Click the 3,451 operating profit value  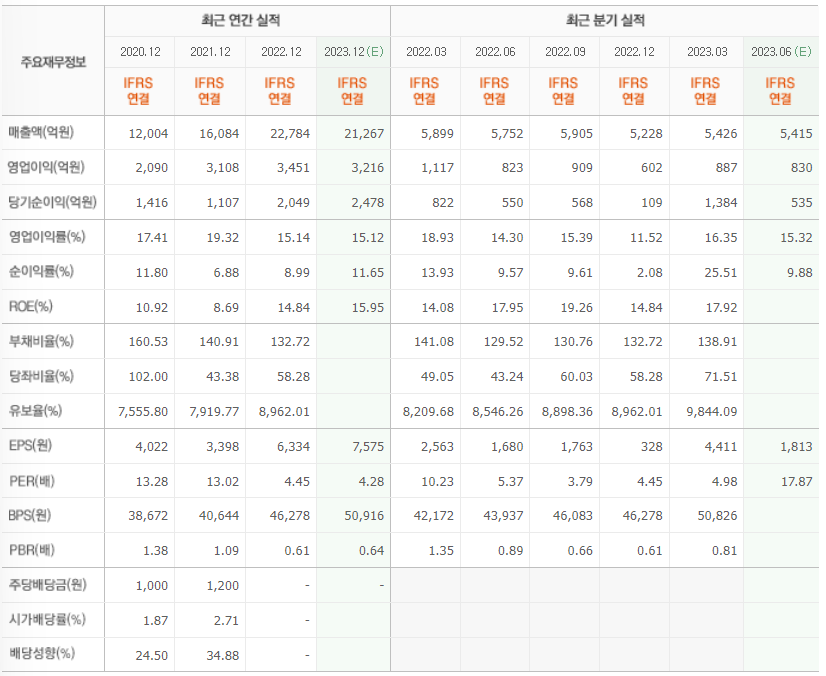click(293, 168)
